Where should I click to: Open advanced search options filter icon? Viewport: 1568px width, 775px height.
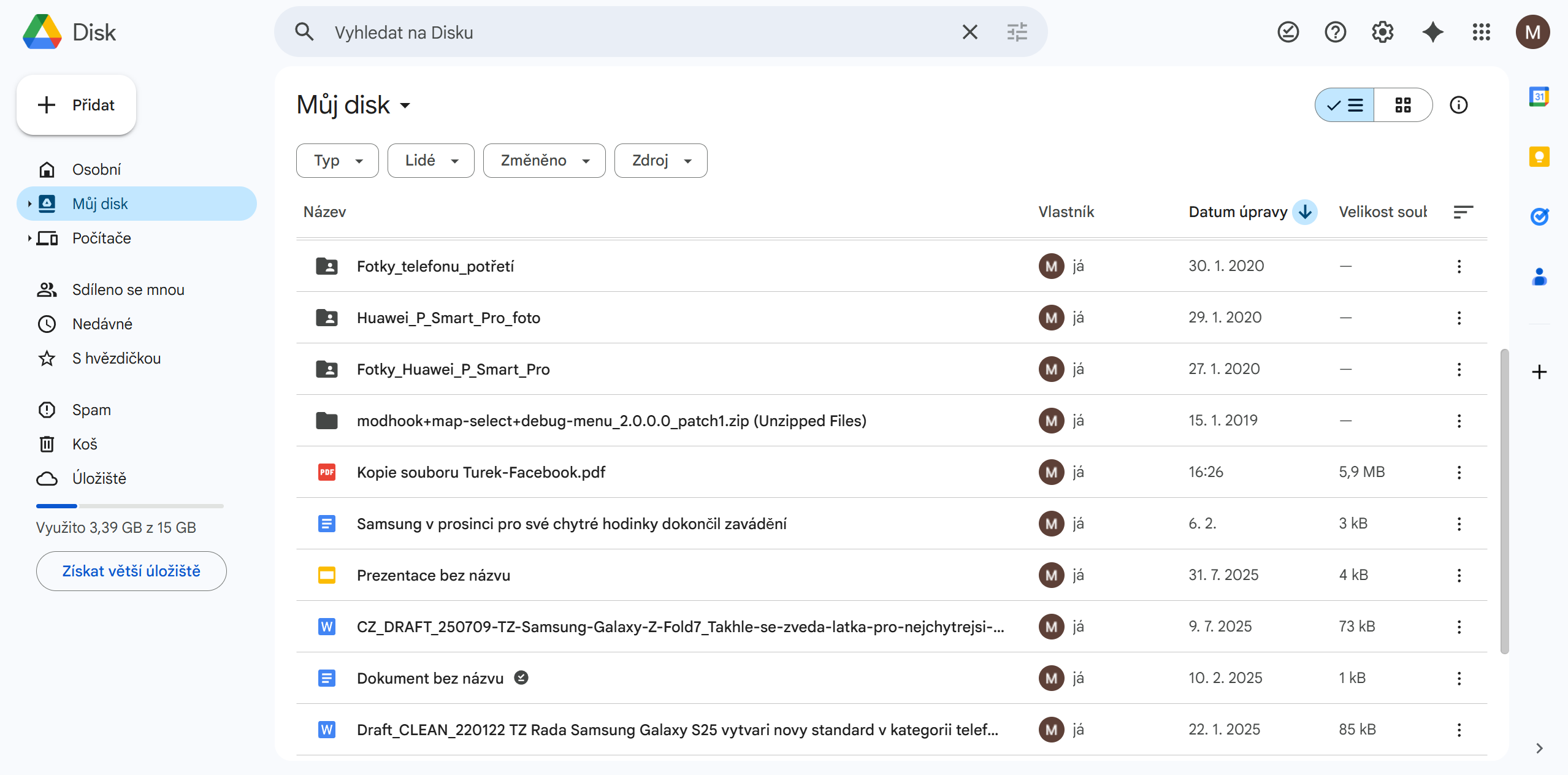pyautogui.click(x=1017, y=32)
